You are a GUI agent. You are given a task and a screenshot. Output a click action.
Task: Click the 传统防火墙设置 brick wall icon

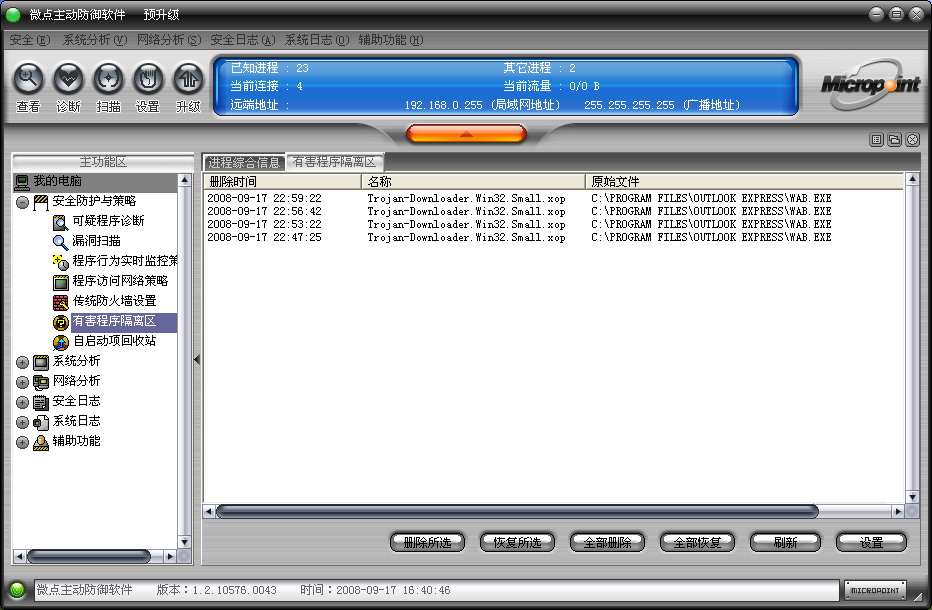coord(61,302)
